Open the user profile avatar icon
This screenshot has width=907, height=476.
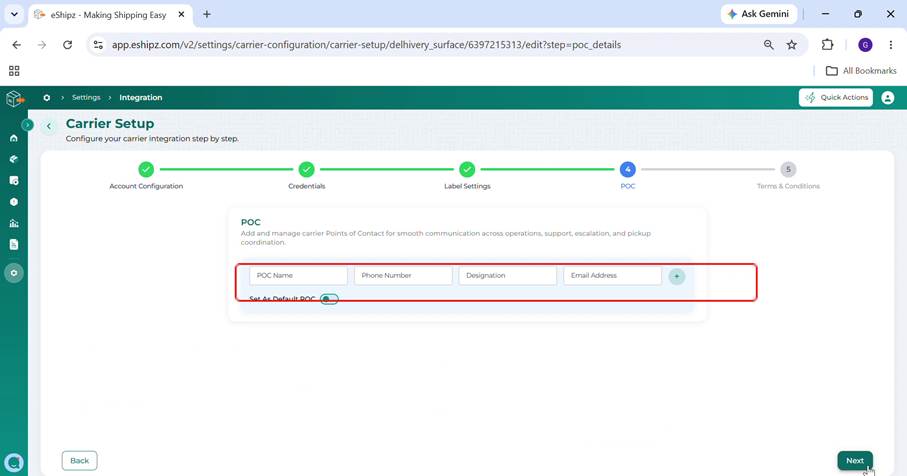[887, 98]
